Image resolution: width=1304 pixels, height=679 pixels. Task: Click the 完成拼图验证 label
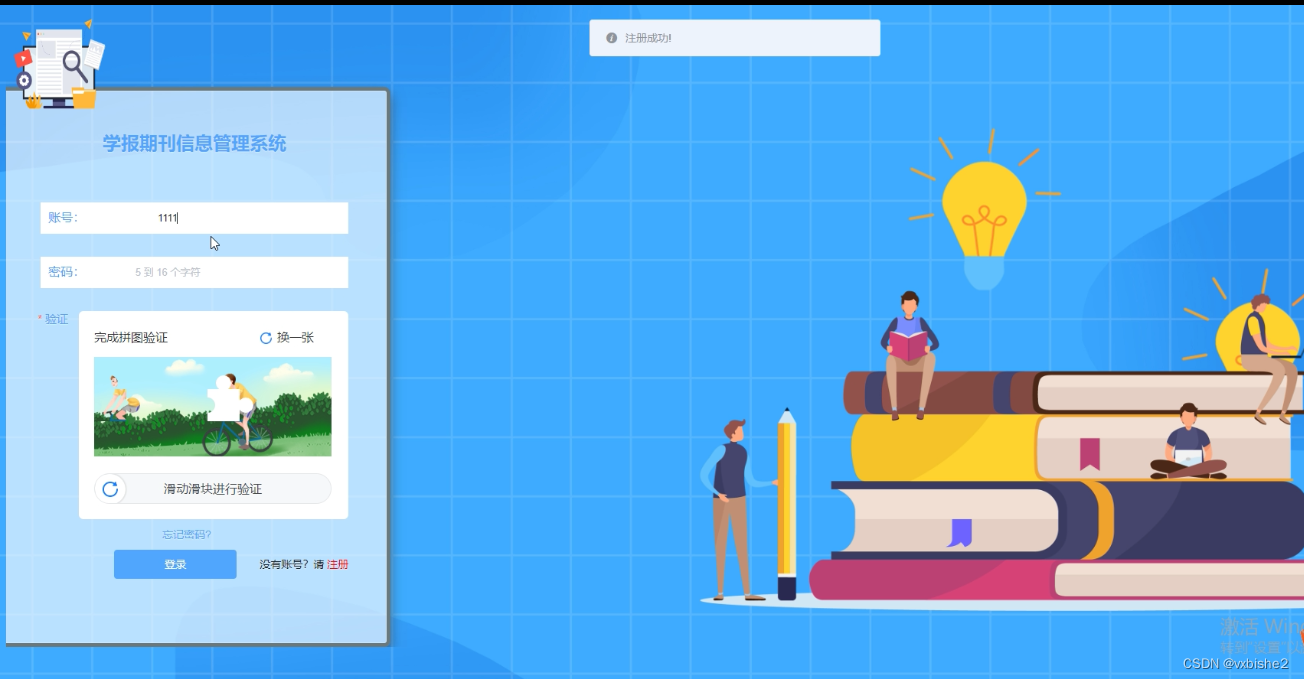tap(131, 338)
